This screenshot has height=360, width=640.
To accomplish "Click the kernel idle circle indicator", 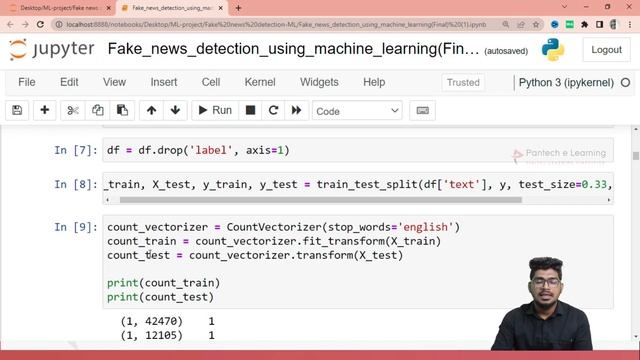I will (625, 82).
